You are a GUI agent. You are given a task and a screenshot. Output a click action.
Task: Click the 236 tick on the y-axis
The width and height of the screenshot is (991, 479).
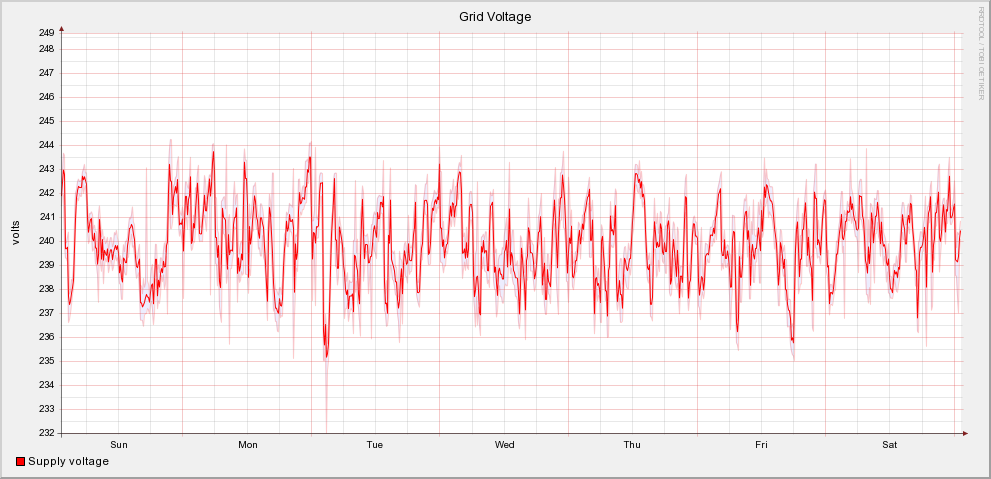46,337
